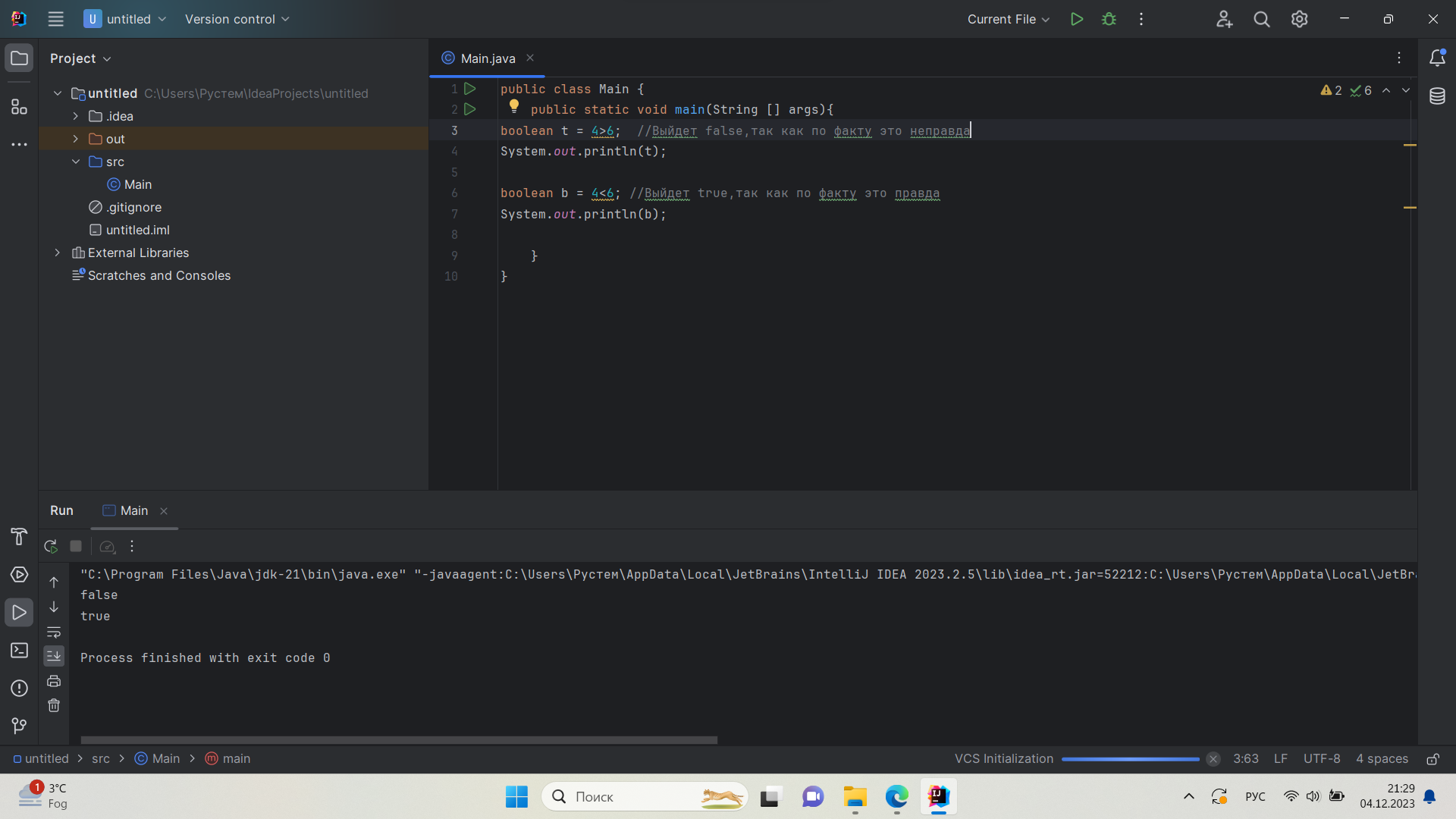Open the Structure tool window
Image resolution: width=1456 pixels, height=819 pixels.
(19, 107)
